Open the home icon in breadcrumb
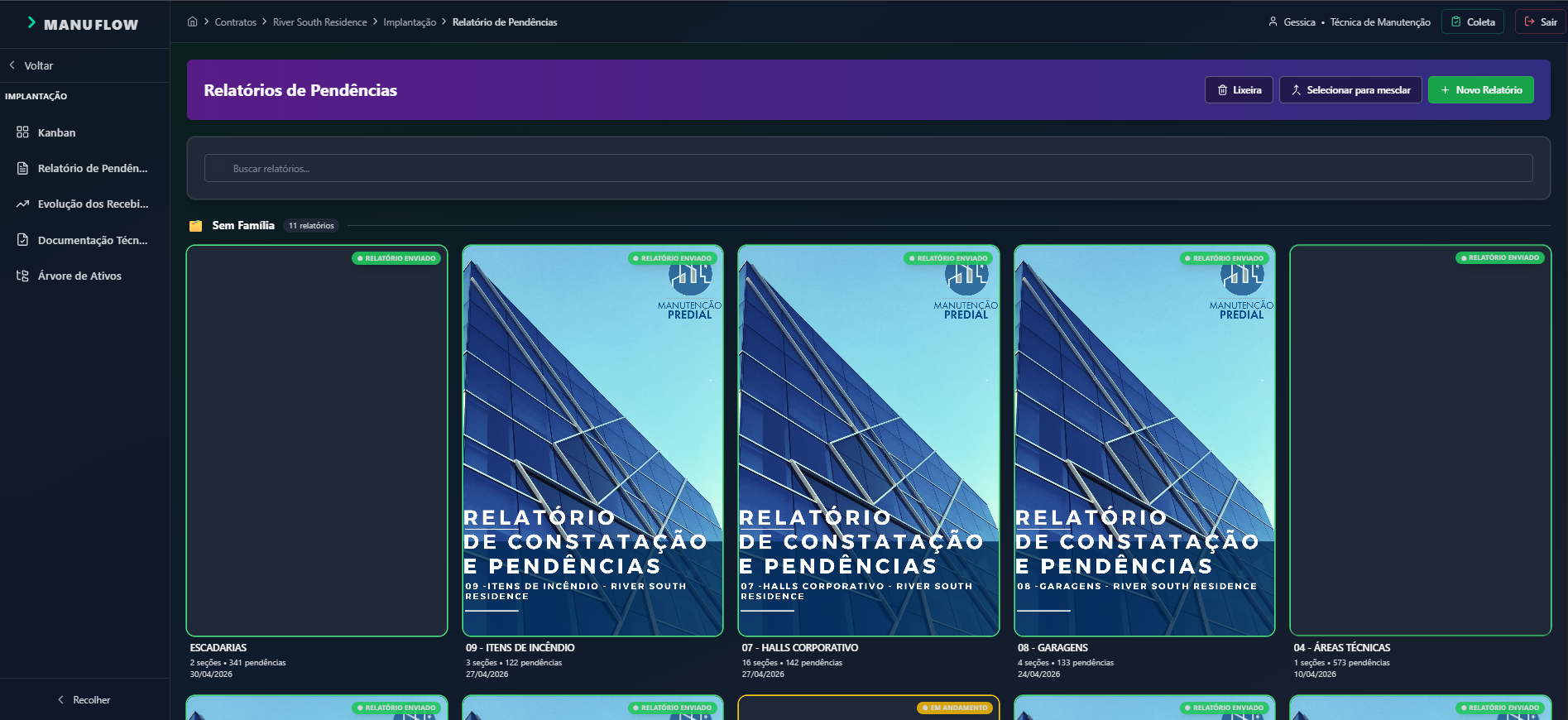The width and height of the screenshot is (1568, 720). point(192,22)
